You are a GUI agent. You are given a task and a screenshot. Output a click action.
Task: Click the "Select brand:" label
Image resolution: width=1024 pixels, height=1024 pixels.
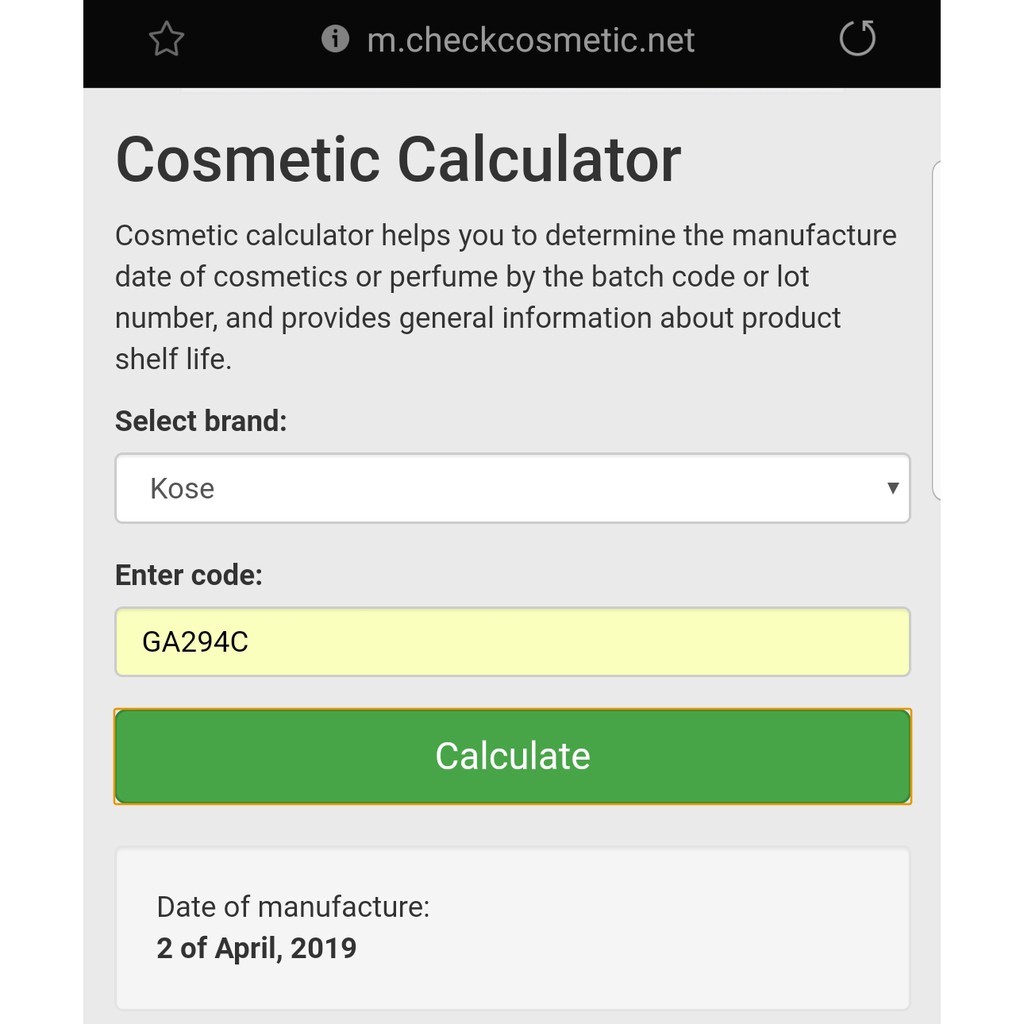(x=201, y=421)
